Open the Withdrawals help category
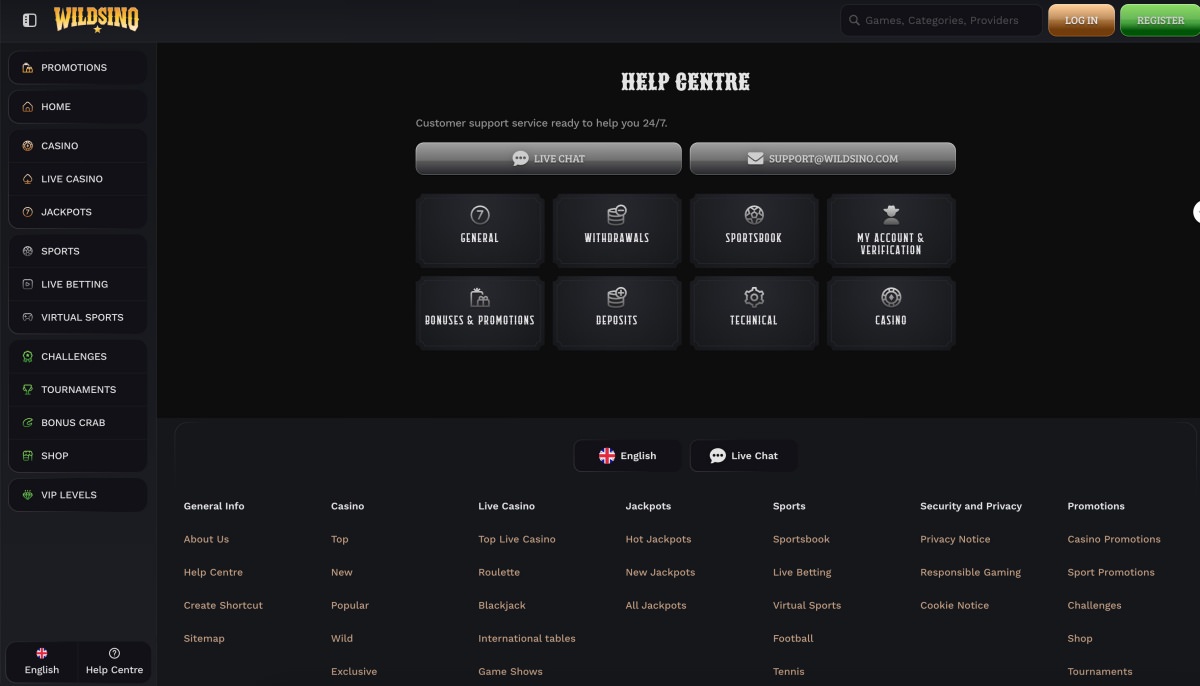 point(617,231)
